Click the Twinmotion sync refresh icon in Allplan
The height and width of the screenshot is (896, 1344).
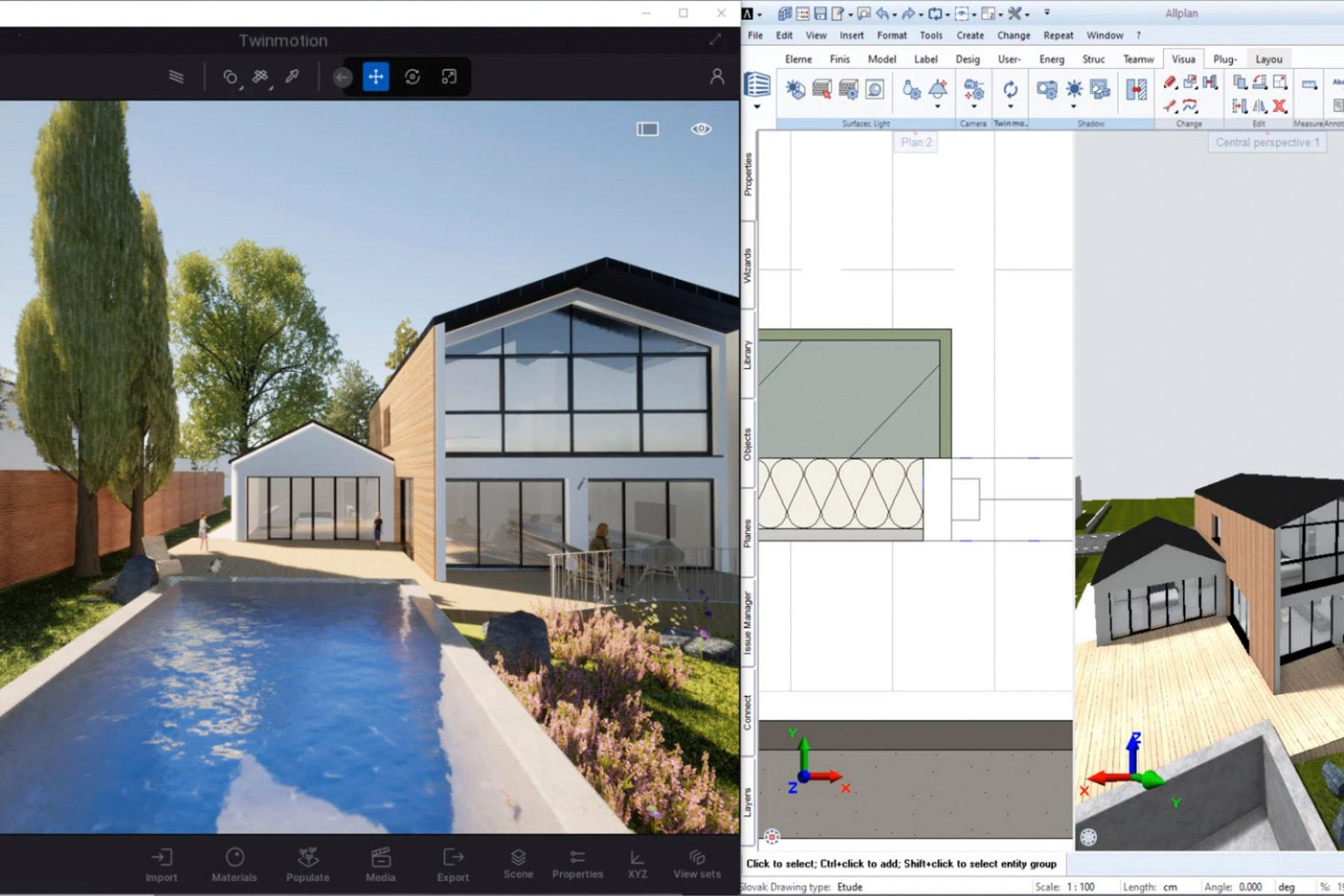tap(1010, 90)
